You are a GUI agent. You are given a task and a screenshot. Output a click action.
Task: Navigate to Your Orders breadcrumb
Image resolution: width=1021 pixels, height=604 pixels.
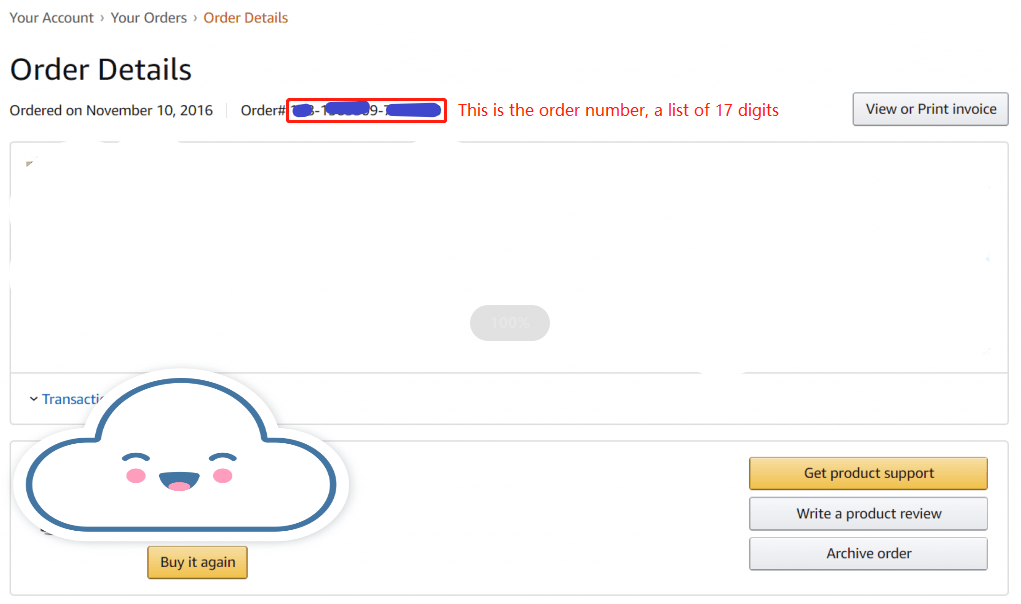[x=148, y=18]
